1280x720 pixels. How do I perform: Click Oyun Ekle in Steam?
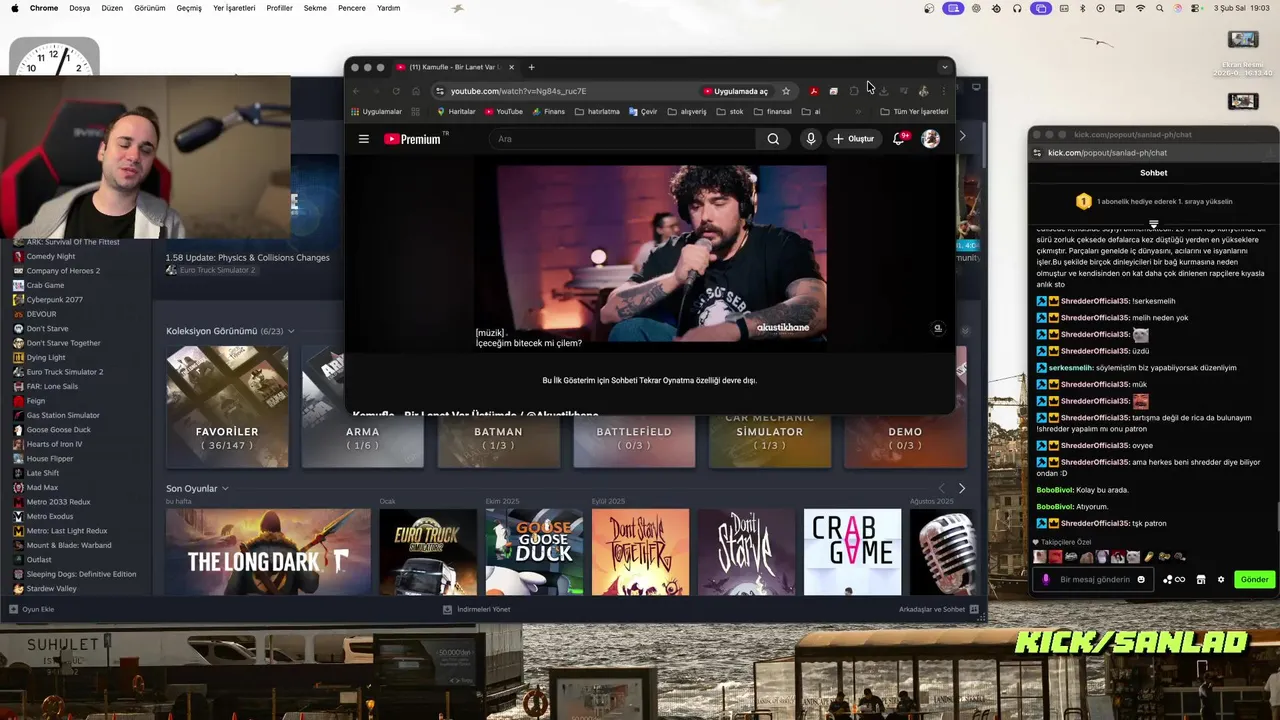pos(32,609)
